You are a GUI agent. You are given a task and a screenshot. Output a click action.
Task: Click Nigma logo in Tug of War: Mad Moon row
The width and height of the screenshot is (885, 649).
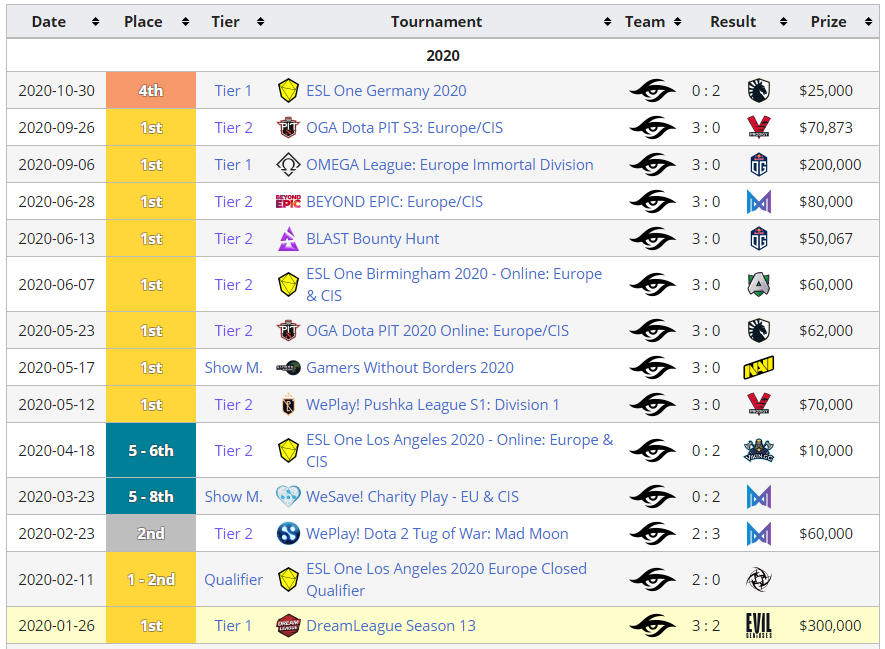click(759, 534)
